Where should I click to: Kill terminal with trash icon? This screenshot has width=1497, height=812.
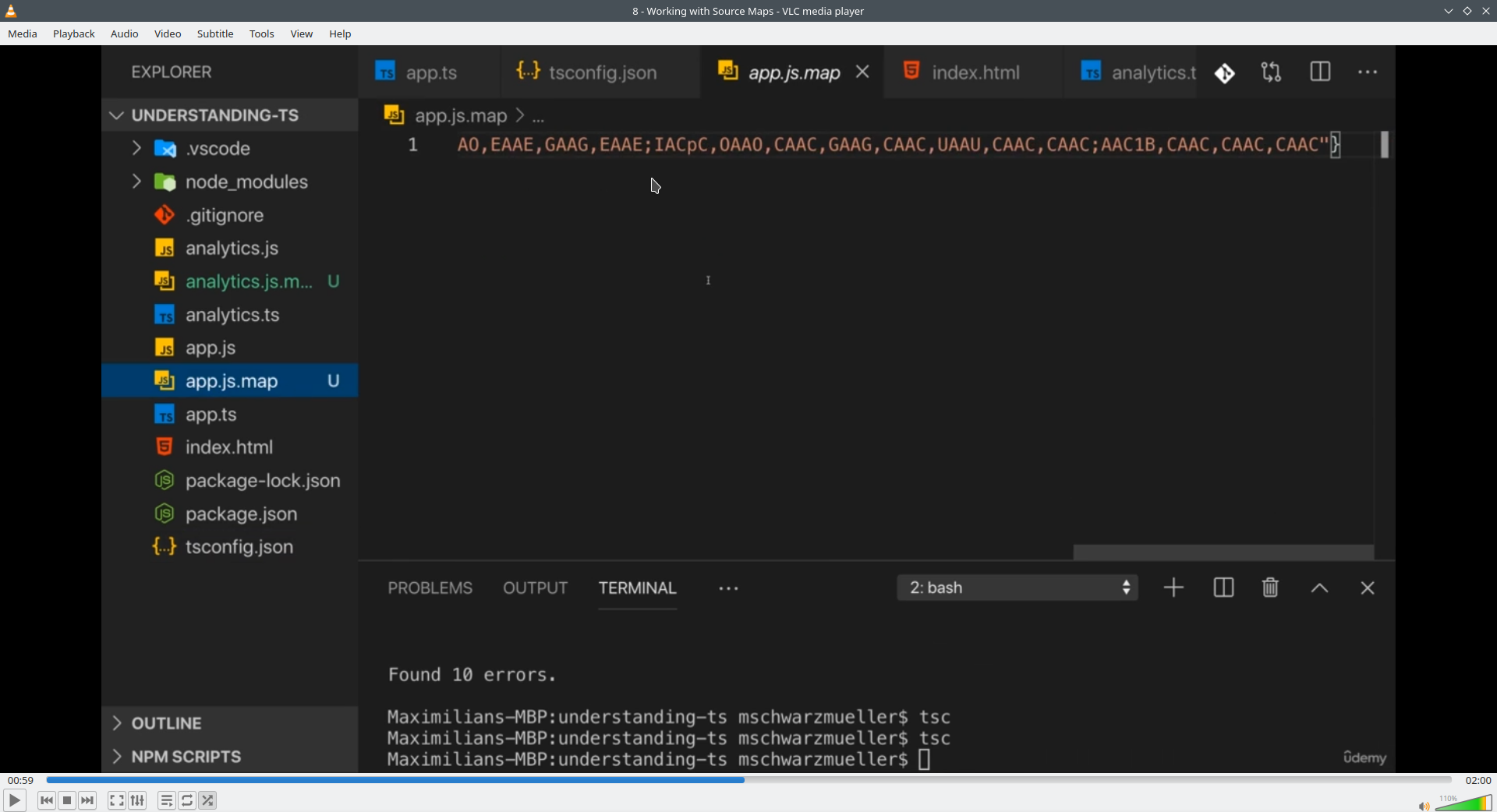click(x=1271, y=588)
